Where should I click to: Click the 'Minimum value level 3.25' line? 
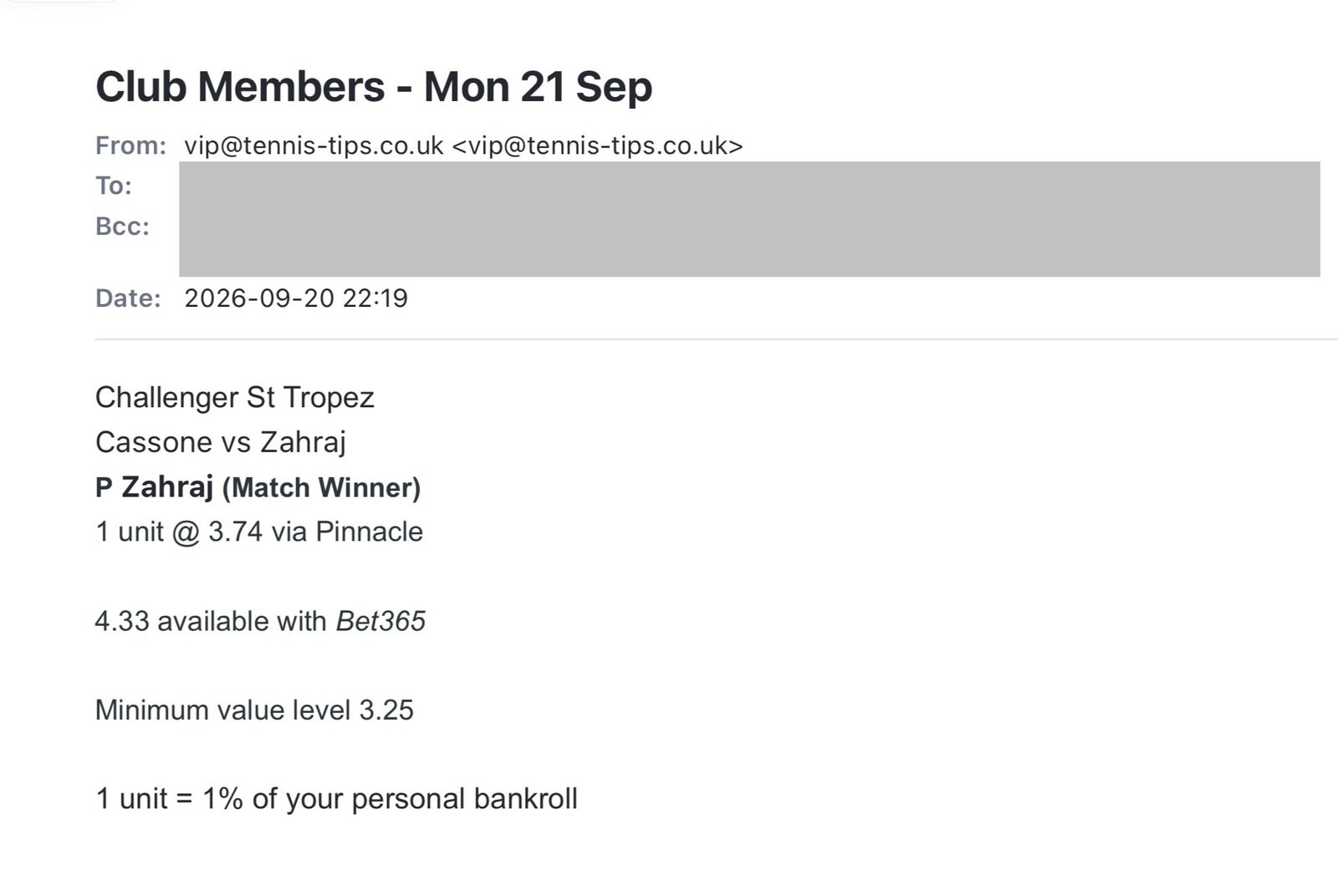coord(254,710)
